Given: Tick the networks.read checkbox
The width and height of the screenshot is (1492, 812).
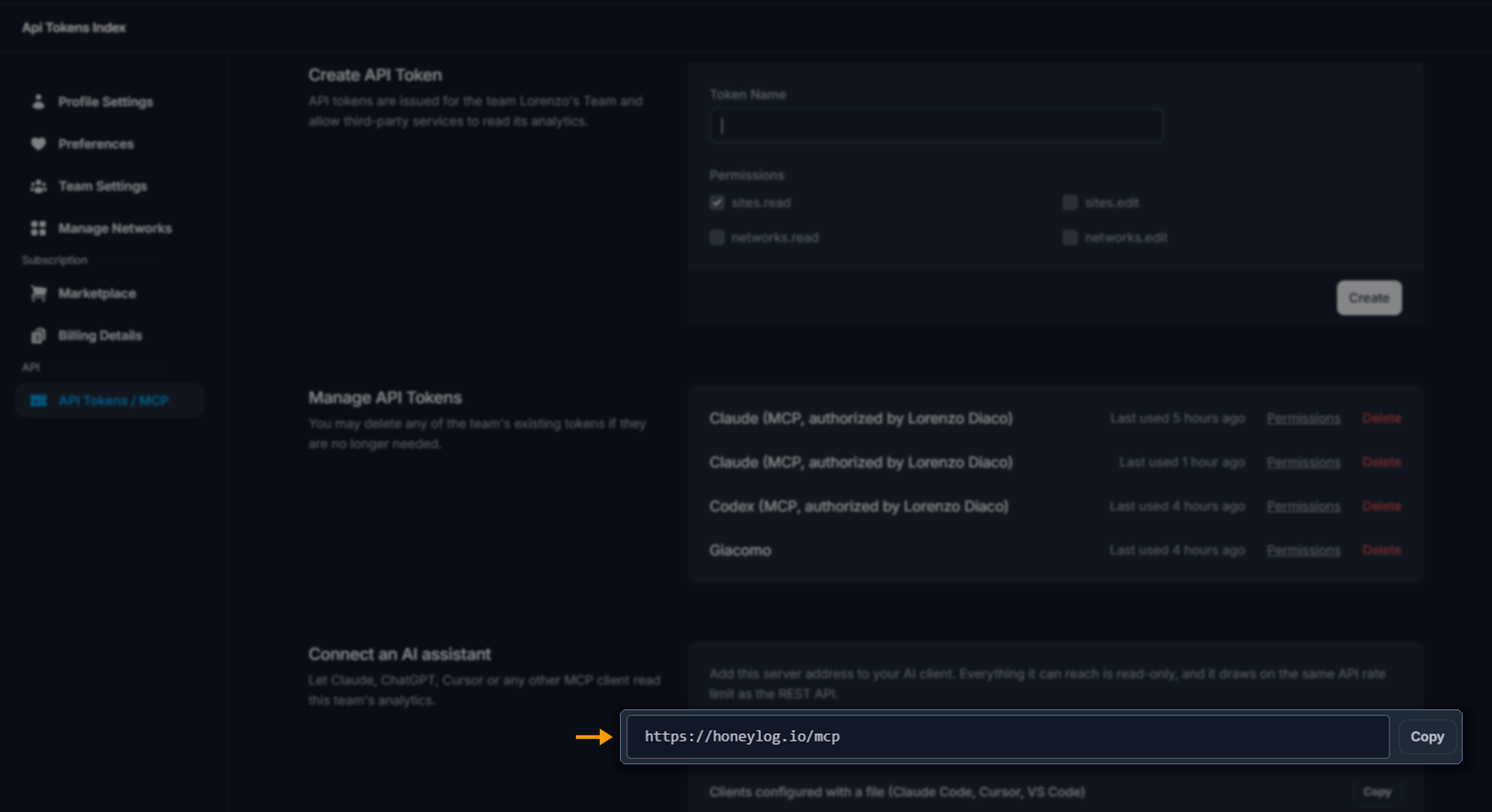Looking at the screenshot, I should 717,237.
